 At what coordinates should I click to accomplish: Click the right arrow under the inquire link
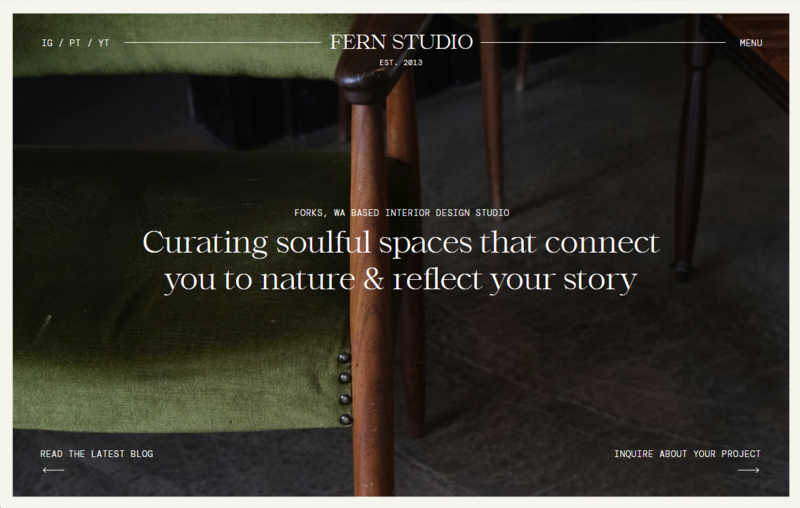click(x=748, y=470)
